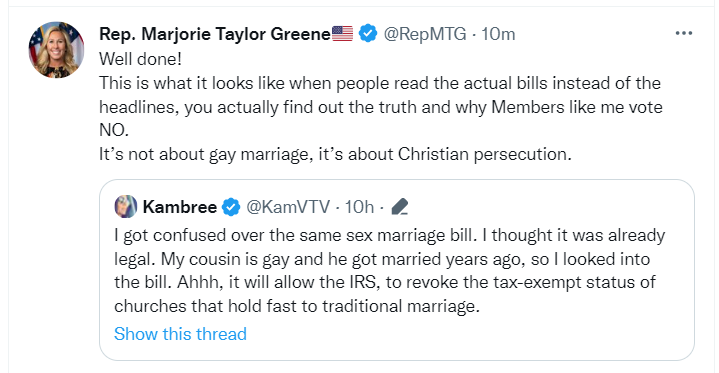Click the Show this thread link

point(180,334)
